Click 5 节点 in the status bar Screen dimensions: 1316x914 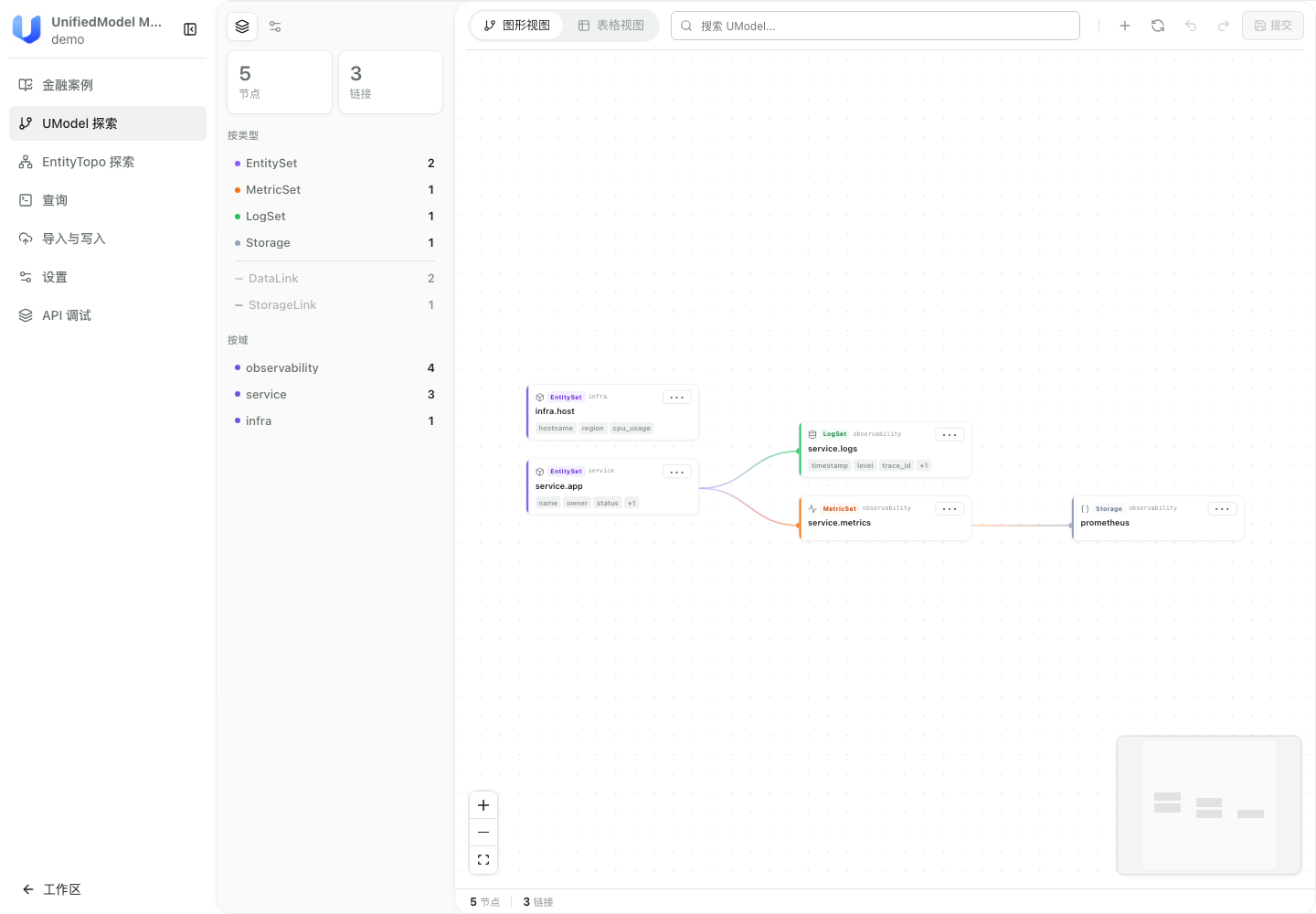coord(484,902)
